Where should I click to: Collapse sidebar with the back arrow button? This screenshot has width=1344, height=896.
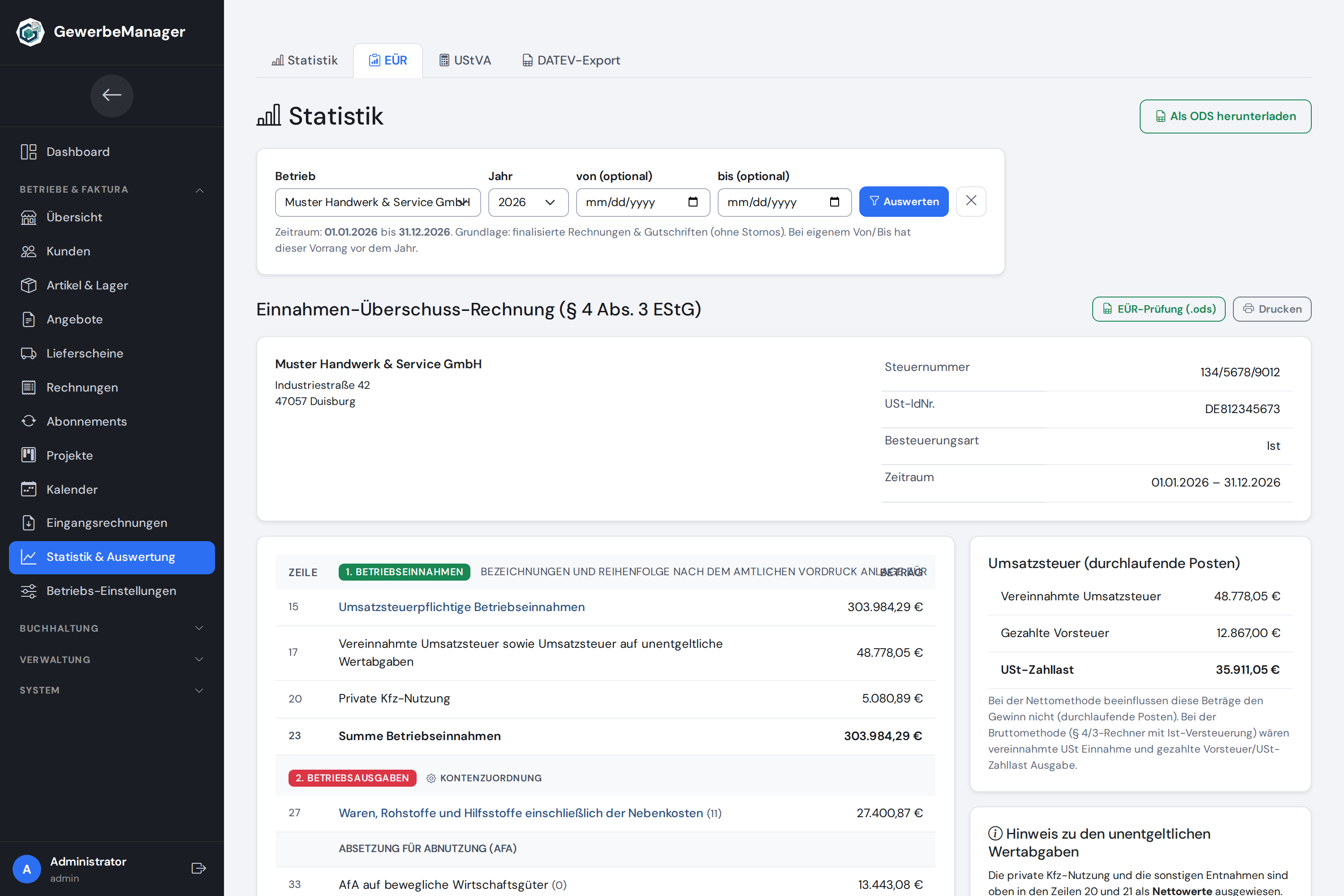click(112, 95)
